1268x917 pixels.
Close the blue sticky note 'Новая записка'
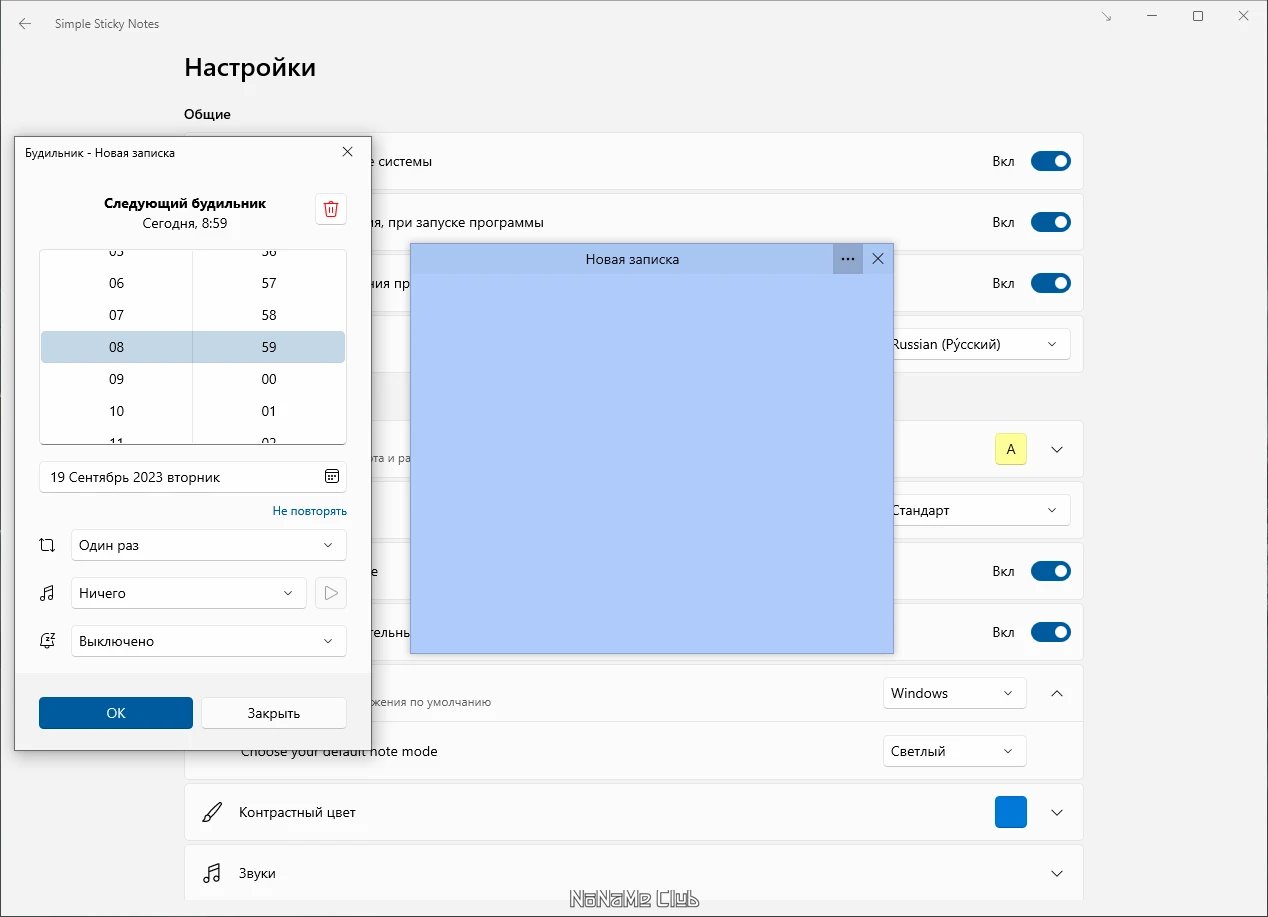click(878, 259)
